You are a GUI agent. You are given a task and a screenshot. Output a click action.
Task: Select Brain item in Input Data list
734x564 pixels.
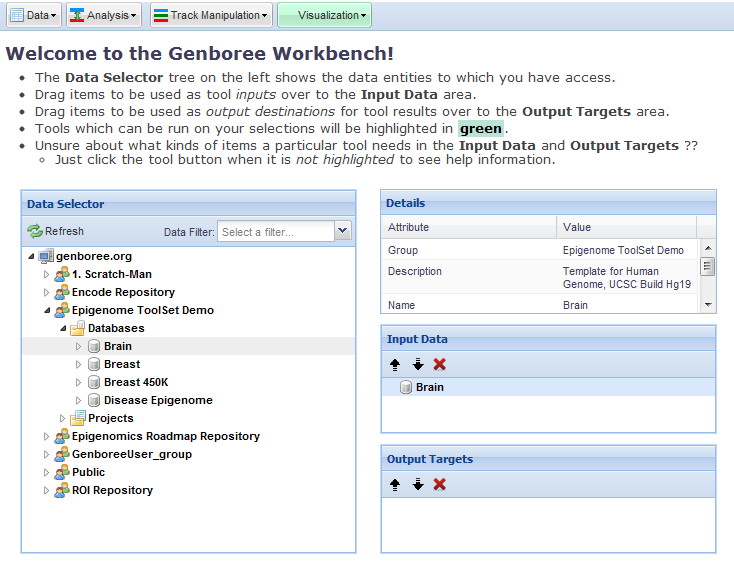429,387
